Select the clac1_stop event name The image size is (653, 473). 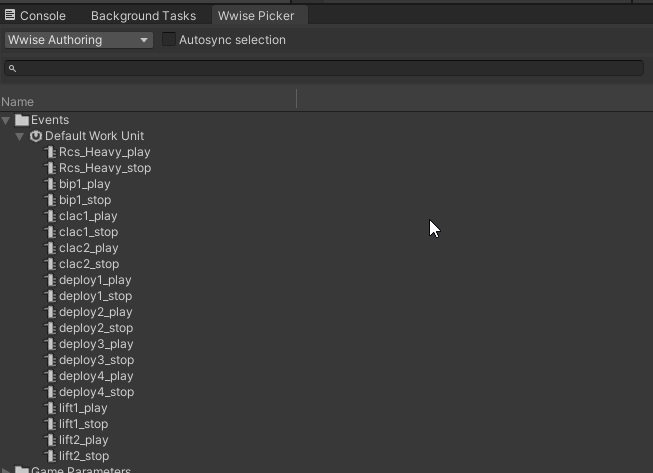tap(89, 232)
